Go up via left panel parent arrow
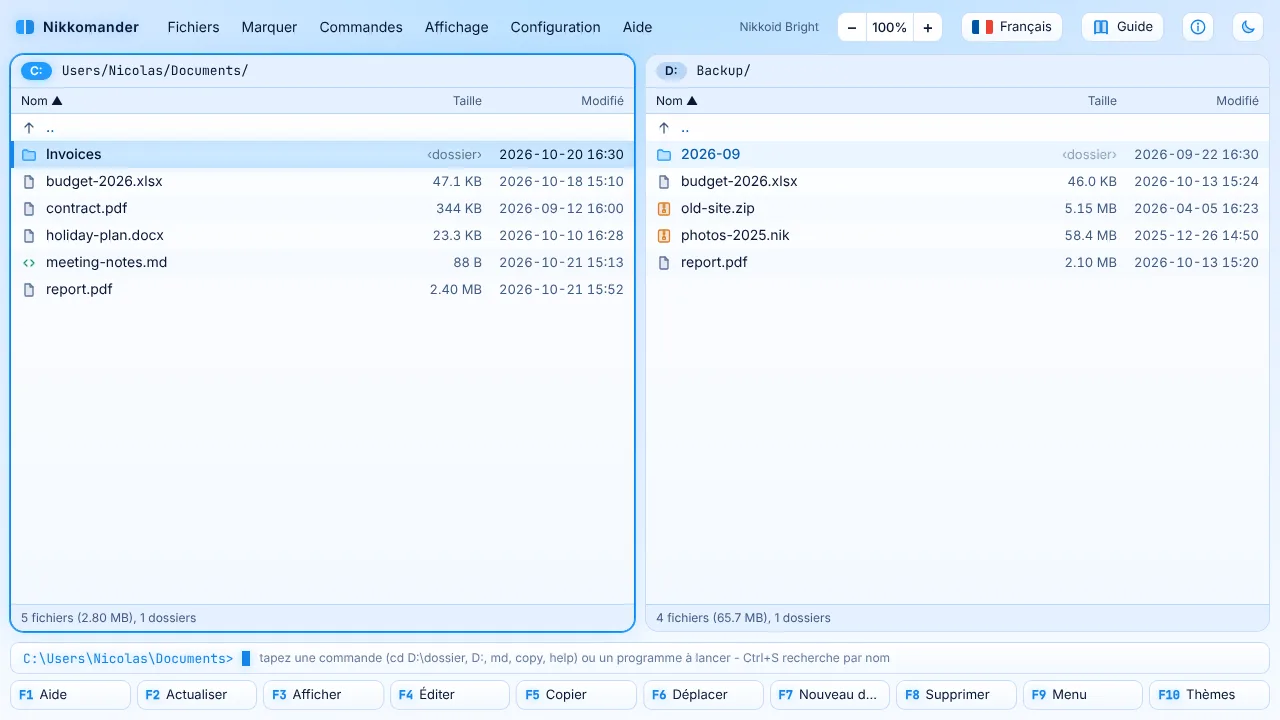Viewport: 1280px width, 720px height. click(x=29, y=128)
